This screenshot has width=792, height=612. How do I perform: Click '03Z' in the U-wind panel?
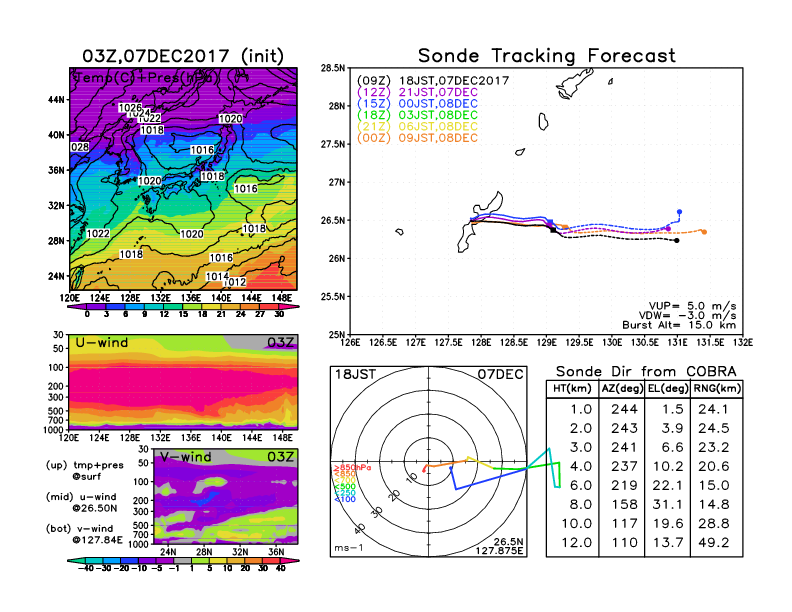point(280,343)
